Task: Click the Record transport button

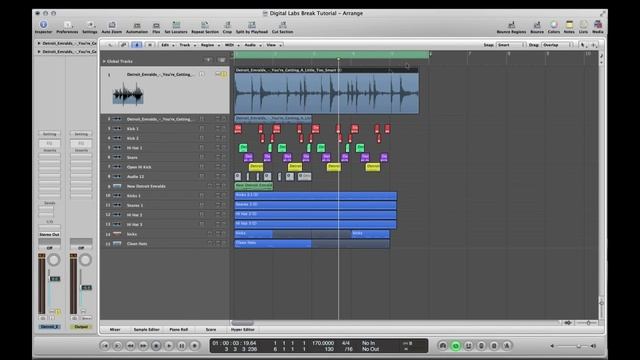Action: tap(195, 346)
